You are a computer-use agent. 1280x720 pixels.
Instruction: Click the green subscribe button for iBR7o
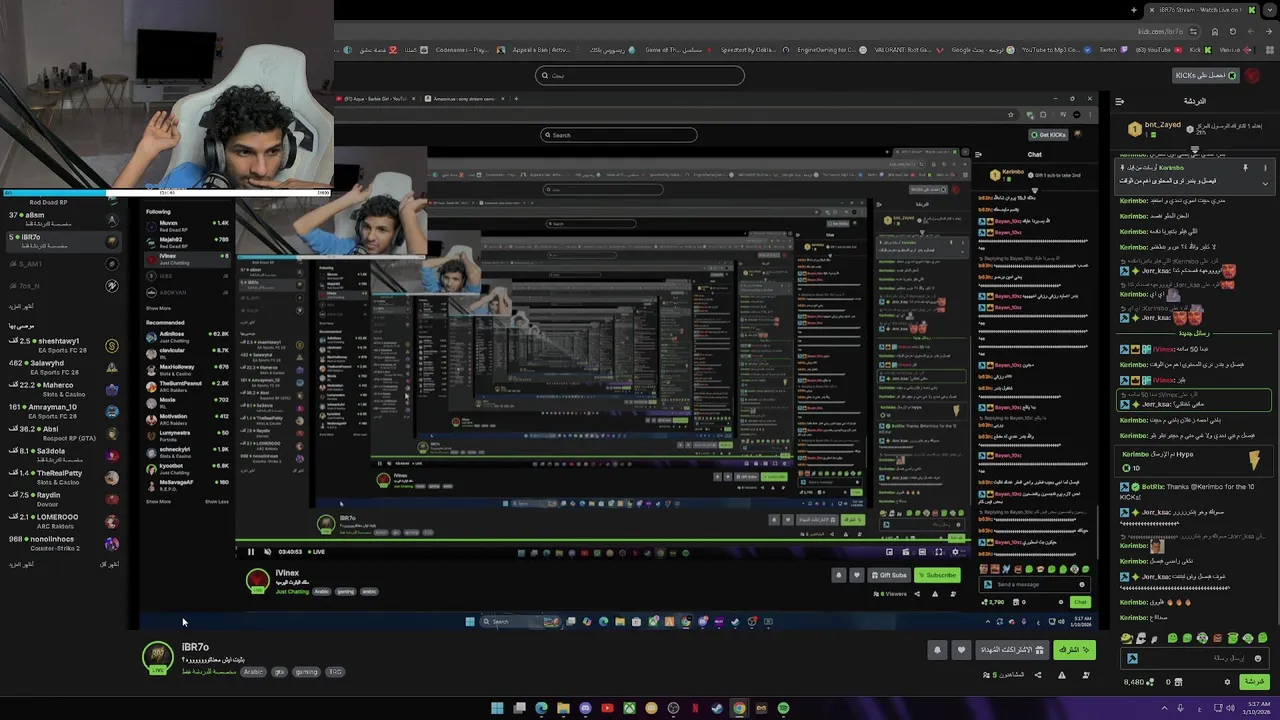pyautogui.click(x=1074, y=650)
